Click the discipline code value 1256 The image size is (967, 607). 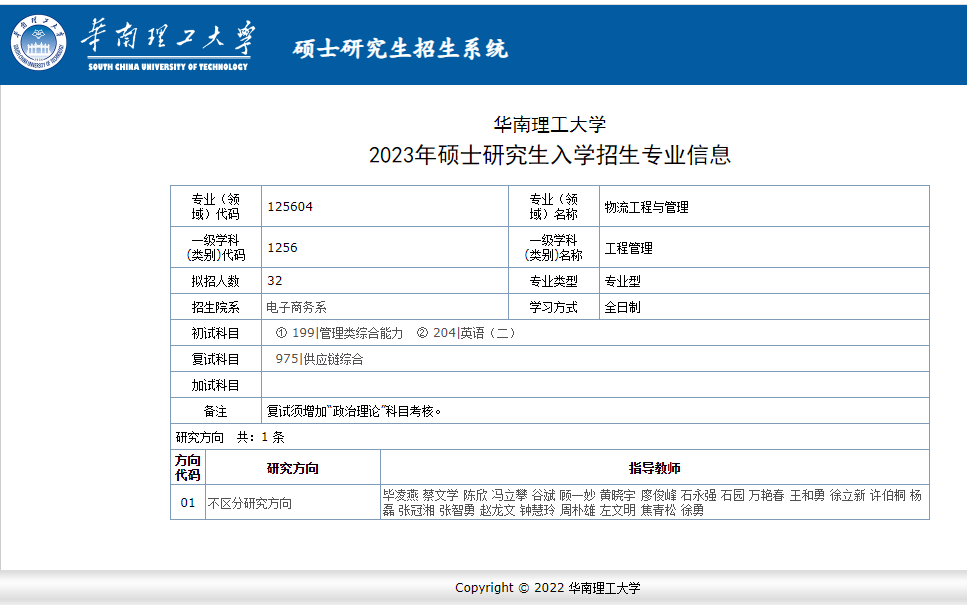282,247
